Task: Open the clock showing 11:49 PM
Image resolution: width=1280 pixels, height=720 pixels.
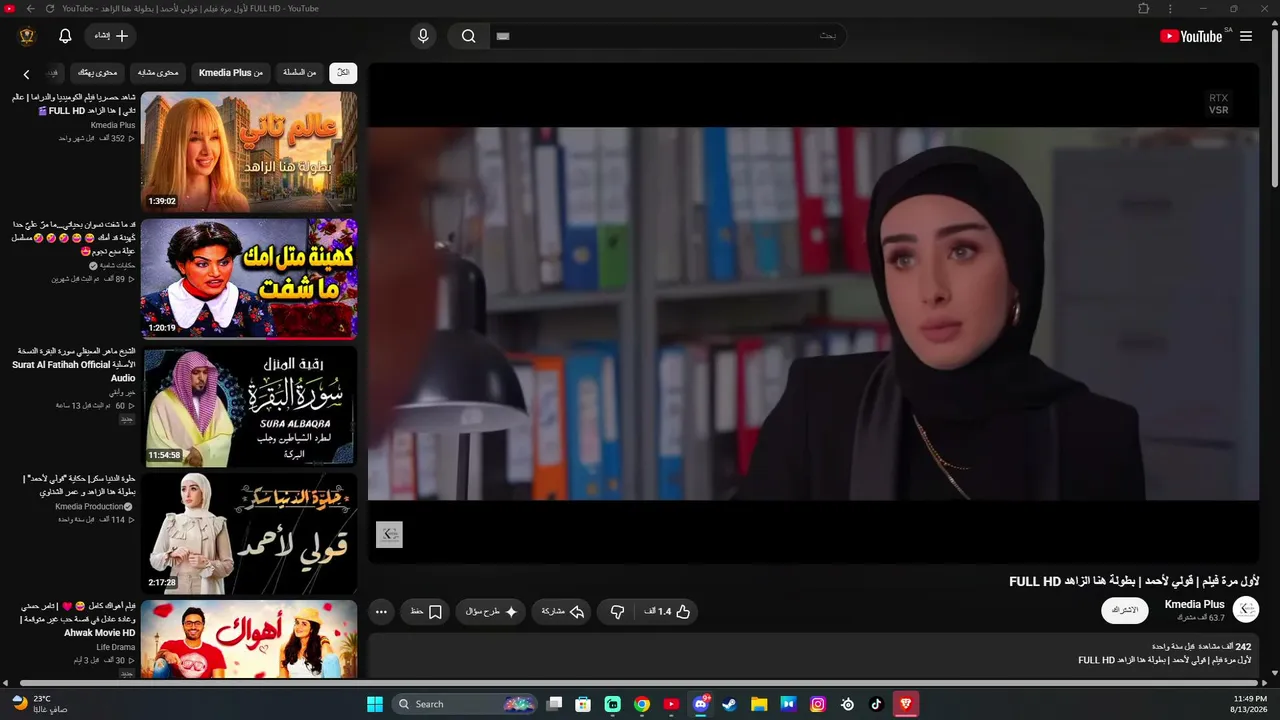Action: point(1250,704)
